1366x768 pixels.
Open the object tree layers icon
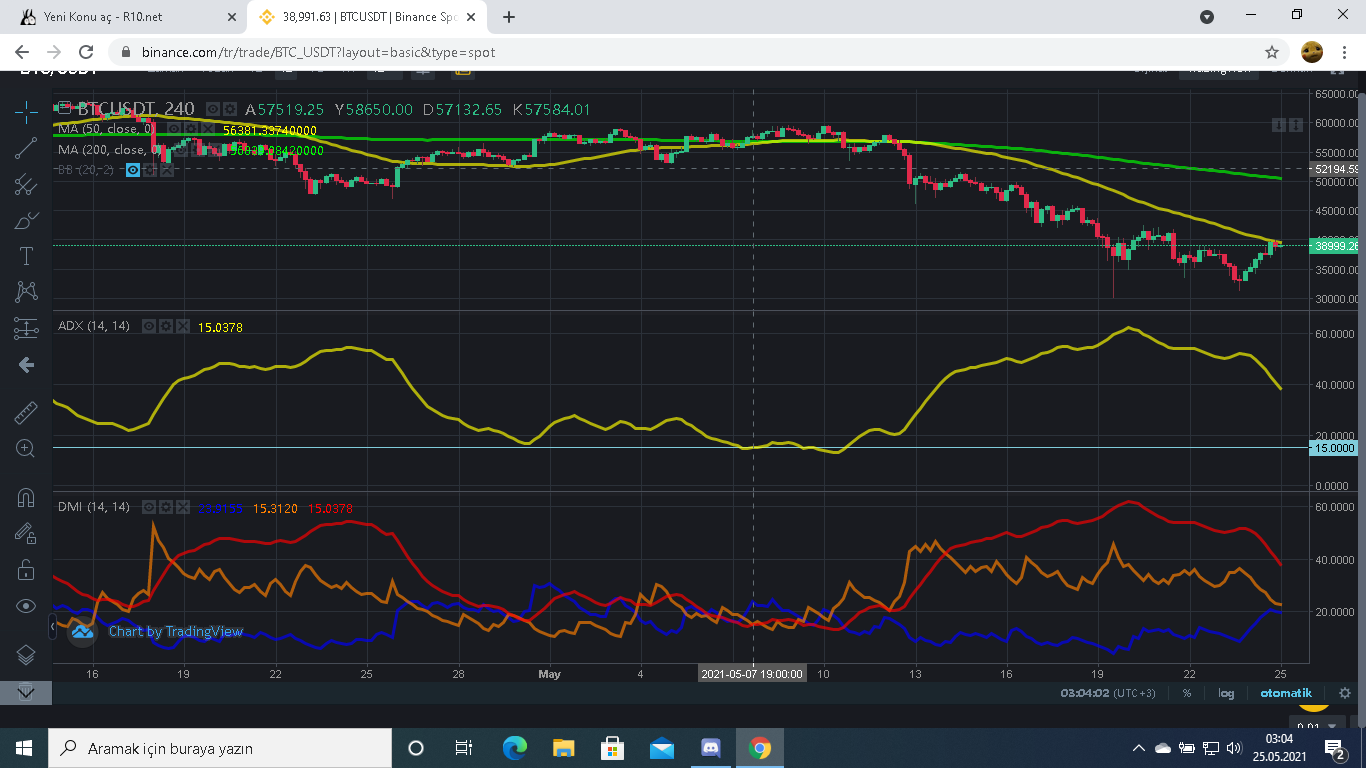(26, 655)
